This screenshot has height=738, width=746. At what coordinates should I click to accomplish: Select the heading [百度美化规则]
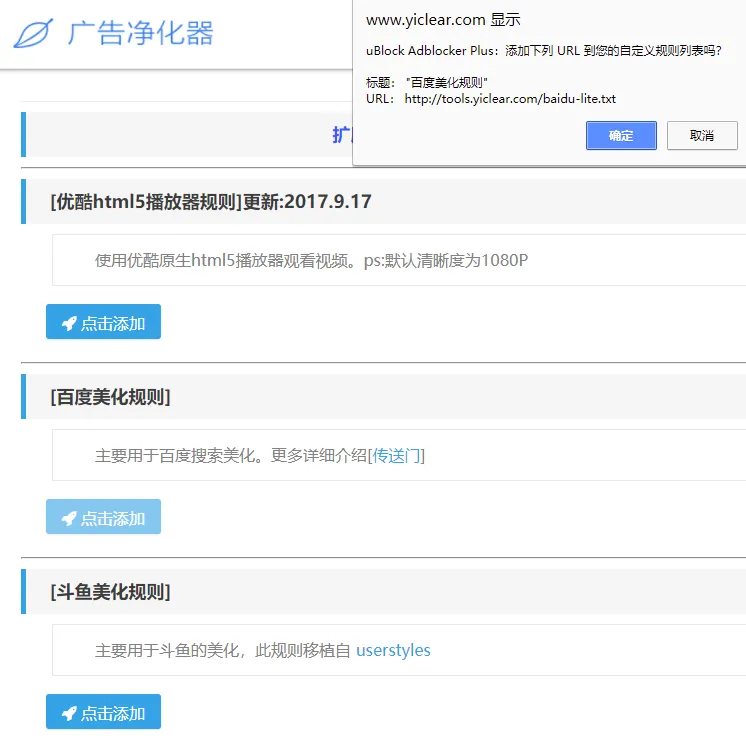(x=110, y=397)
